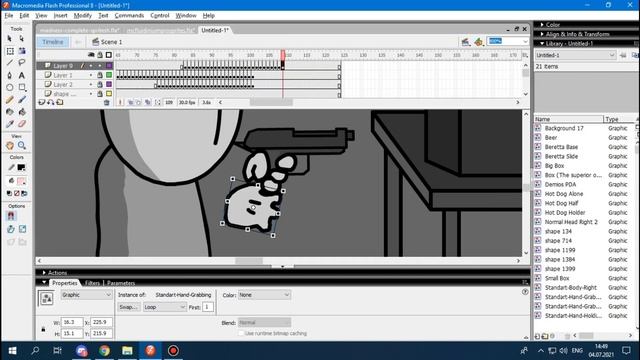Click the stage horizontal scrollbar thumb
The image size is (640, 360).
(x=249, y=261)
